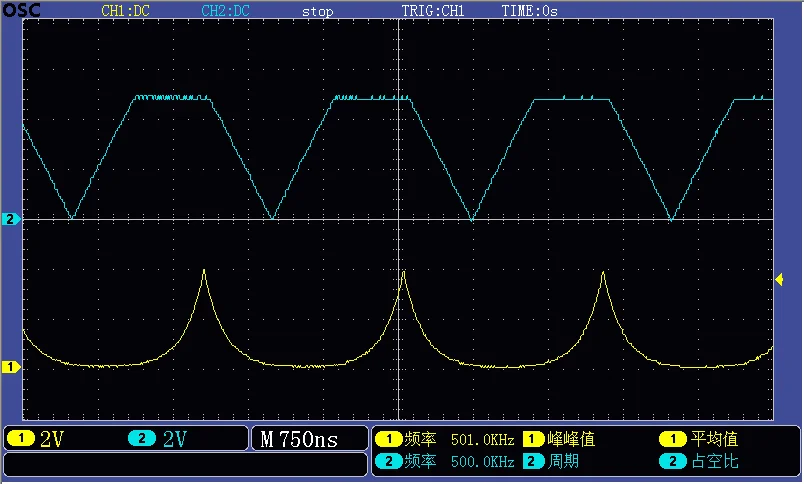Click the M 750ns timebase readout
Screen dimensions: 804x484
(299, 439)
